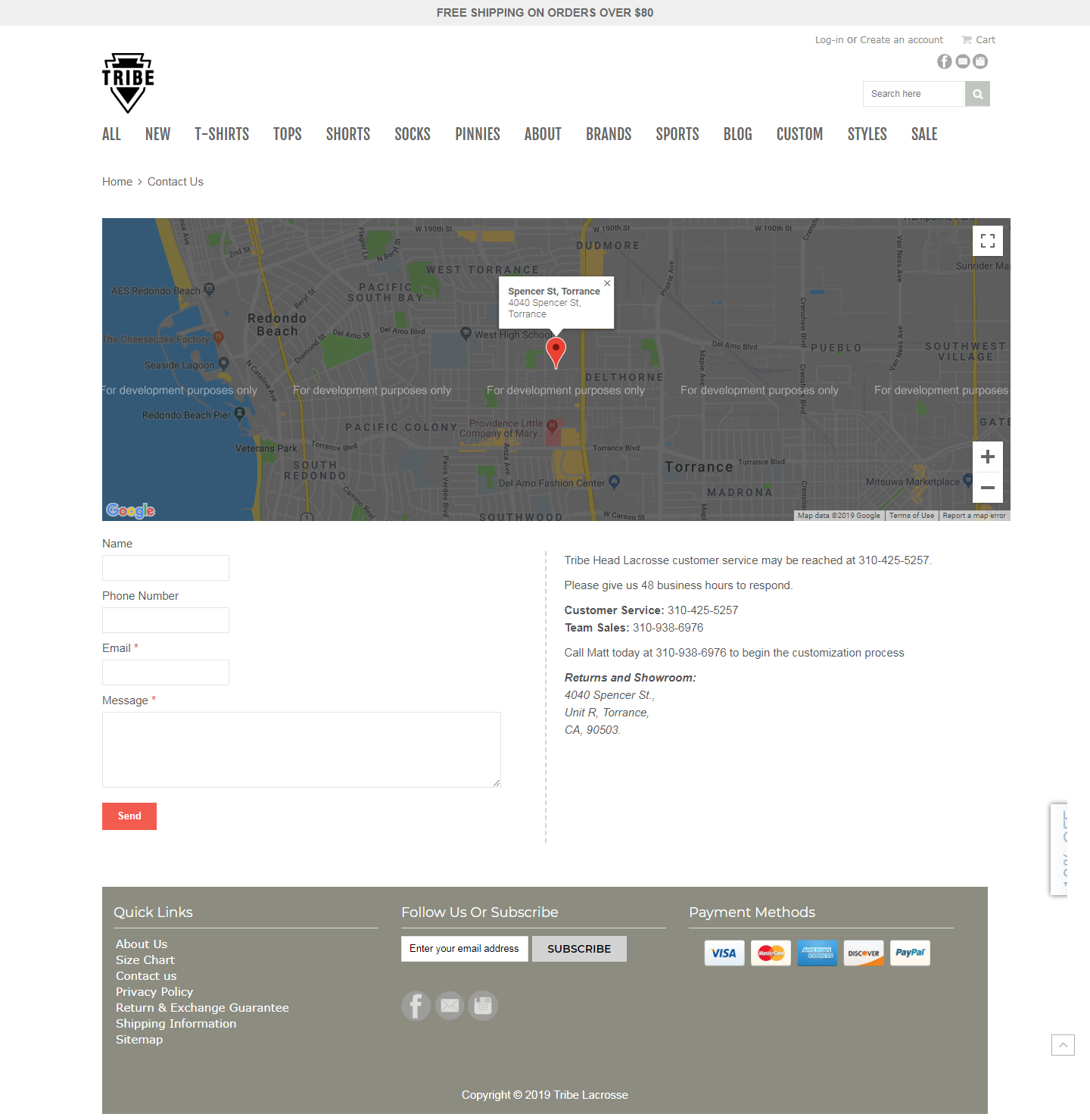The image size is (1090, 1120).
Task: Zoom in on the map
Action: point(987,457)
